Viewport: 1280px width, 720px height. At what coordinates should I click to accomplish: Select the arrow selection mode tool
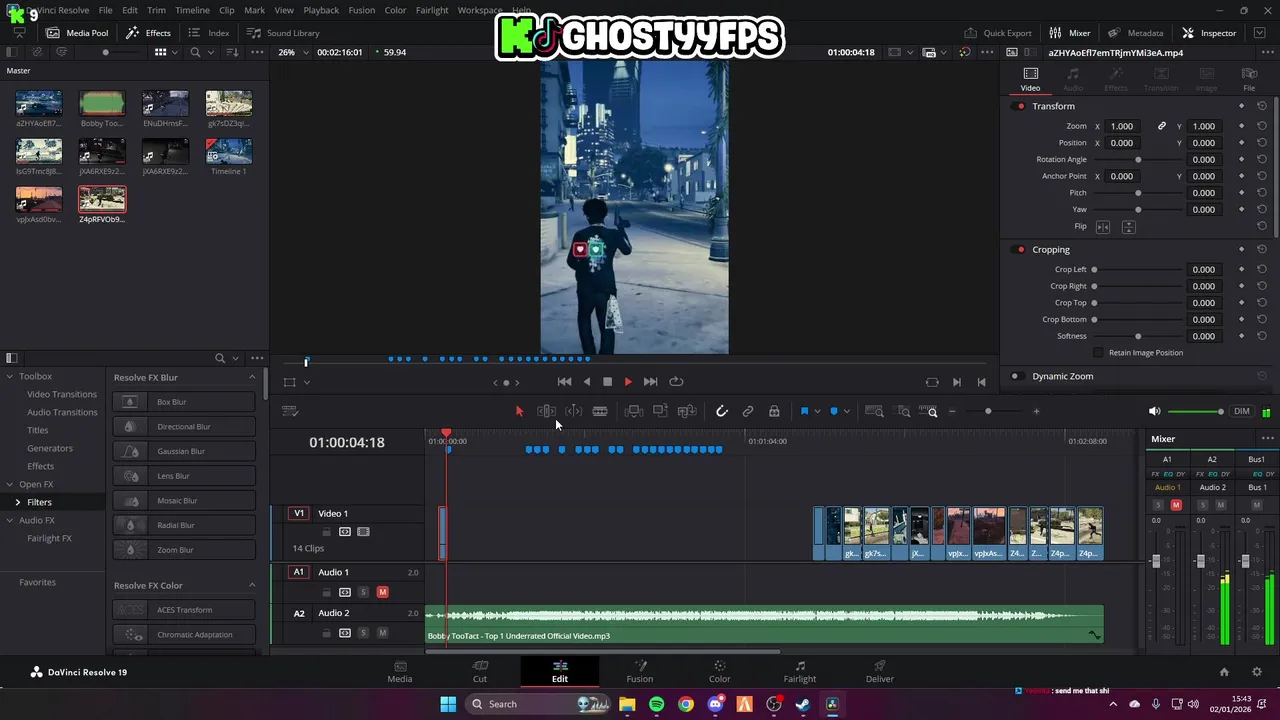(519, 411)
